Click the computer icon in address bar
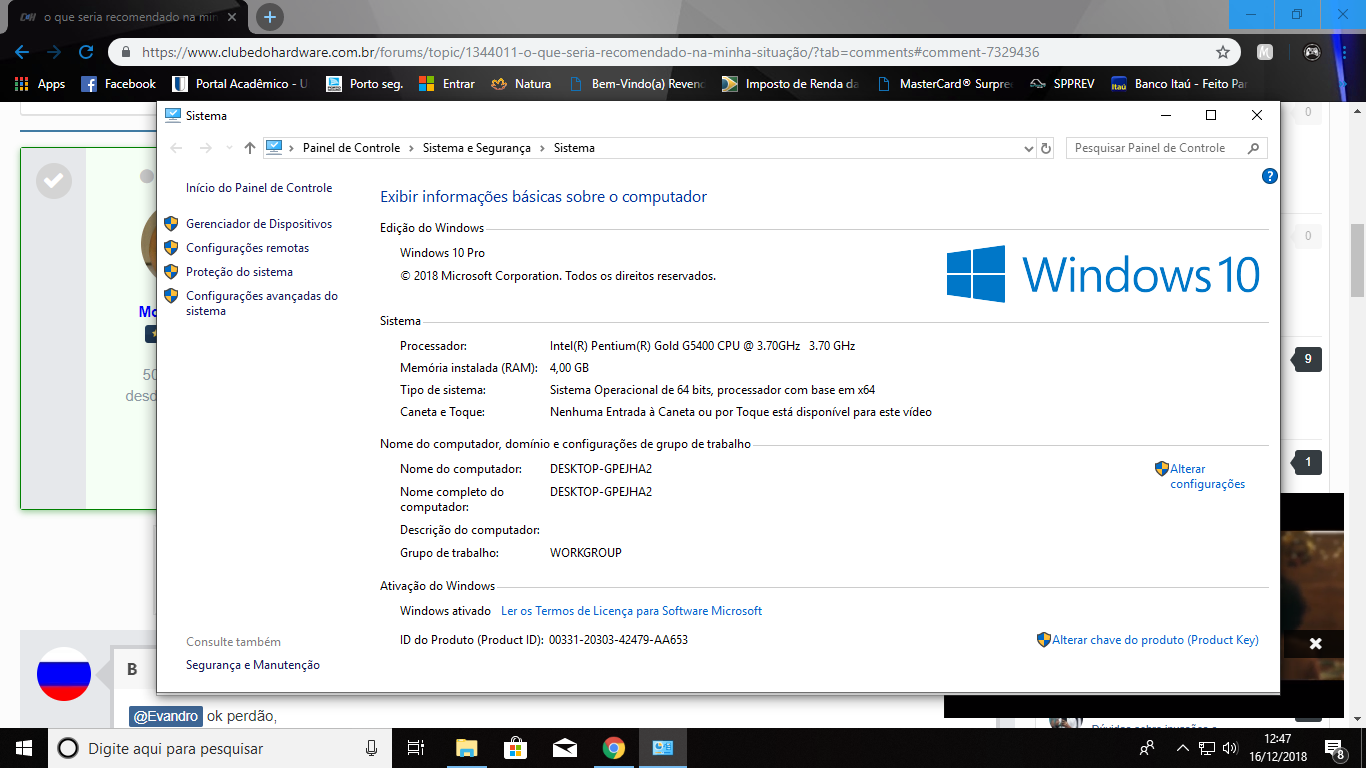1366x768 pixels. point(274,148)
